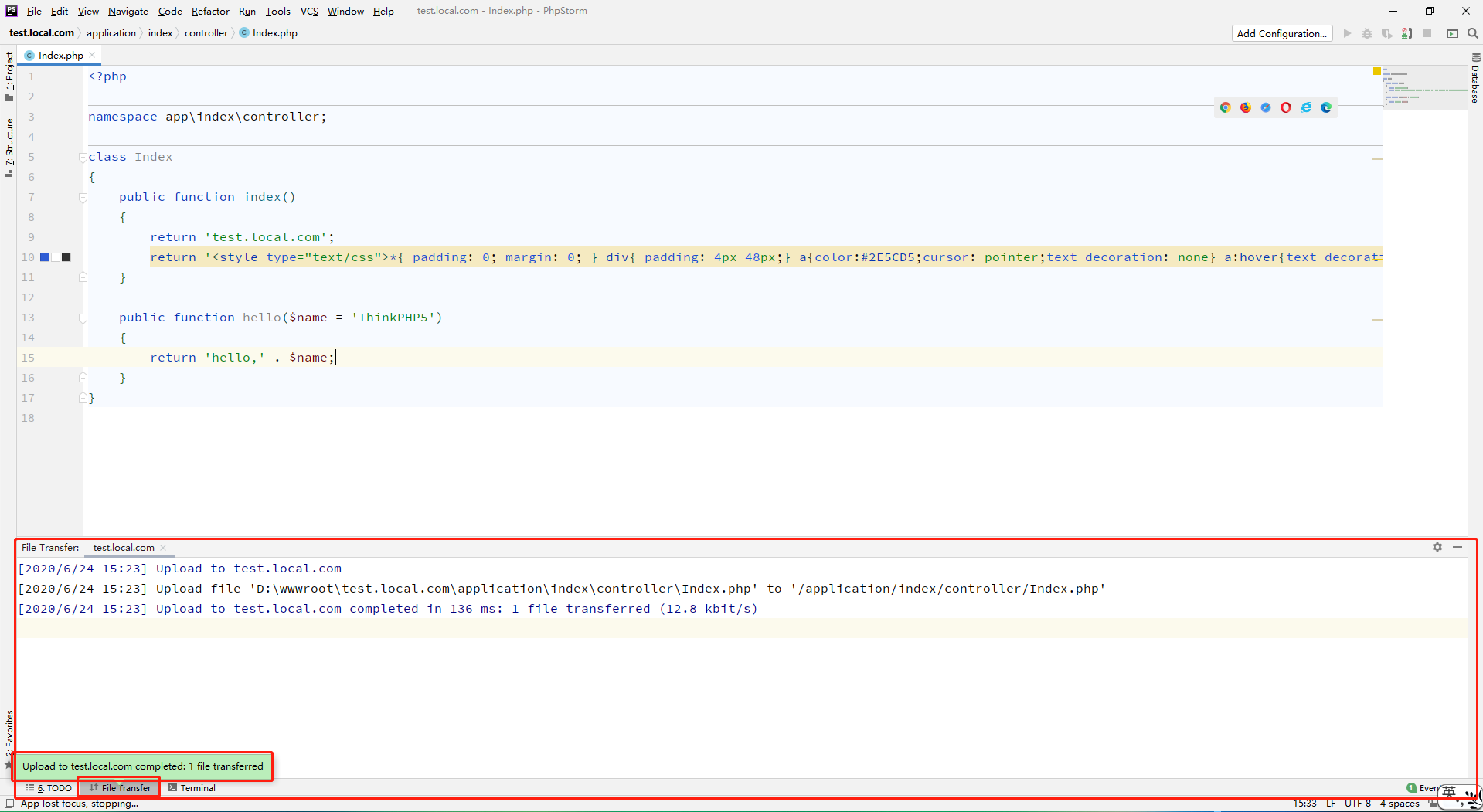Viewport: 1483px width, 812px height.
Task: Open the page preview in Internet Explorer
Action: [x=1306, y=107]
